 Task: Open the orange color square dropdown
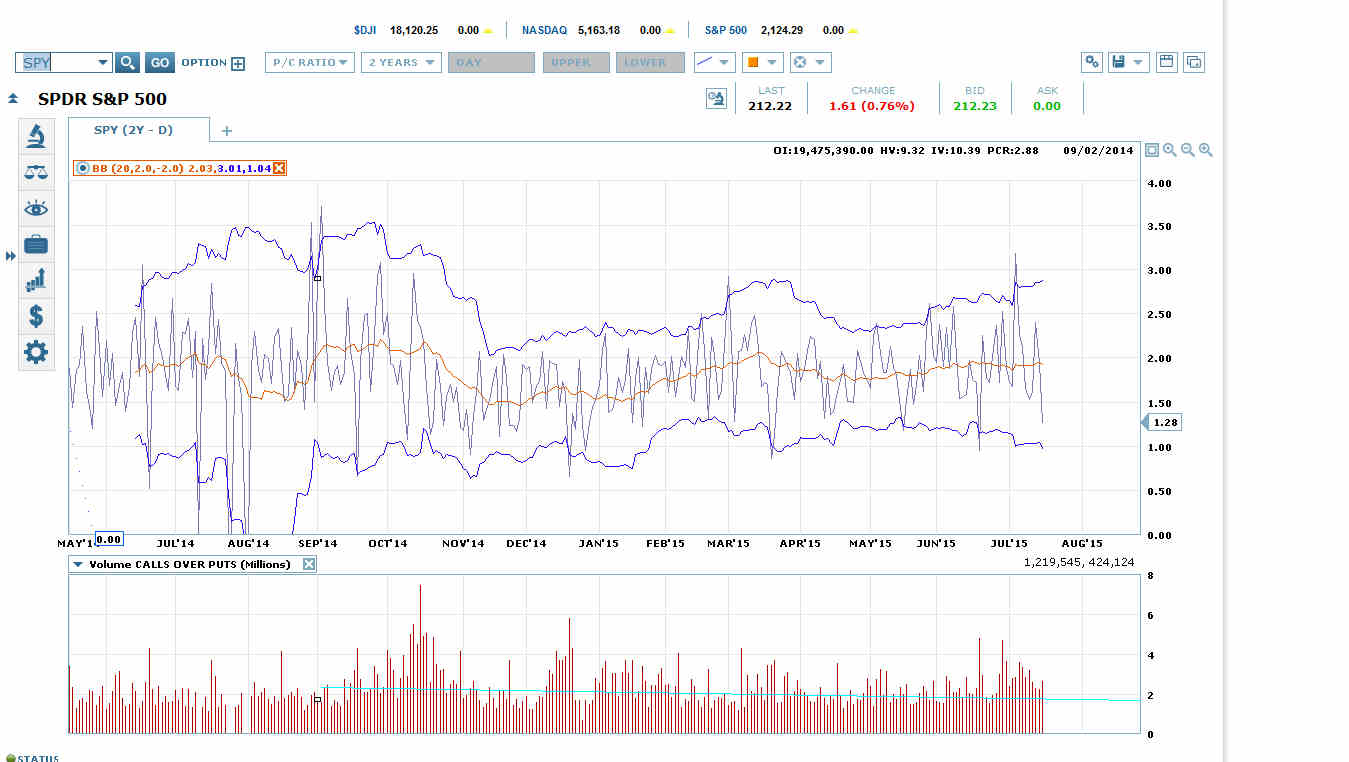pyautogui.click(x=761, y=62)
